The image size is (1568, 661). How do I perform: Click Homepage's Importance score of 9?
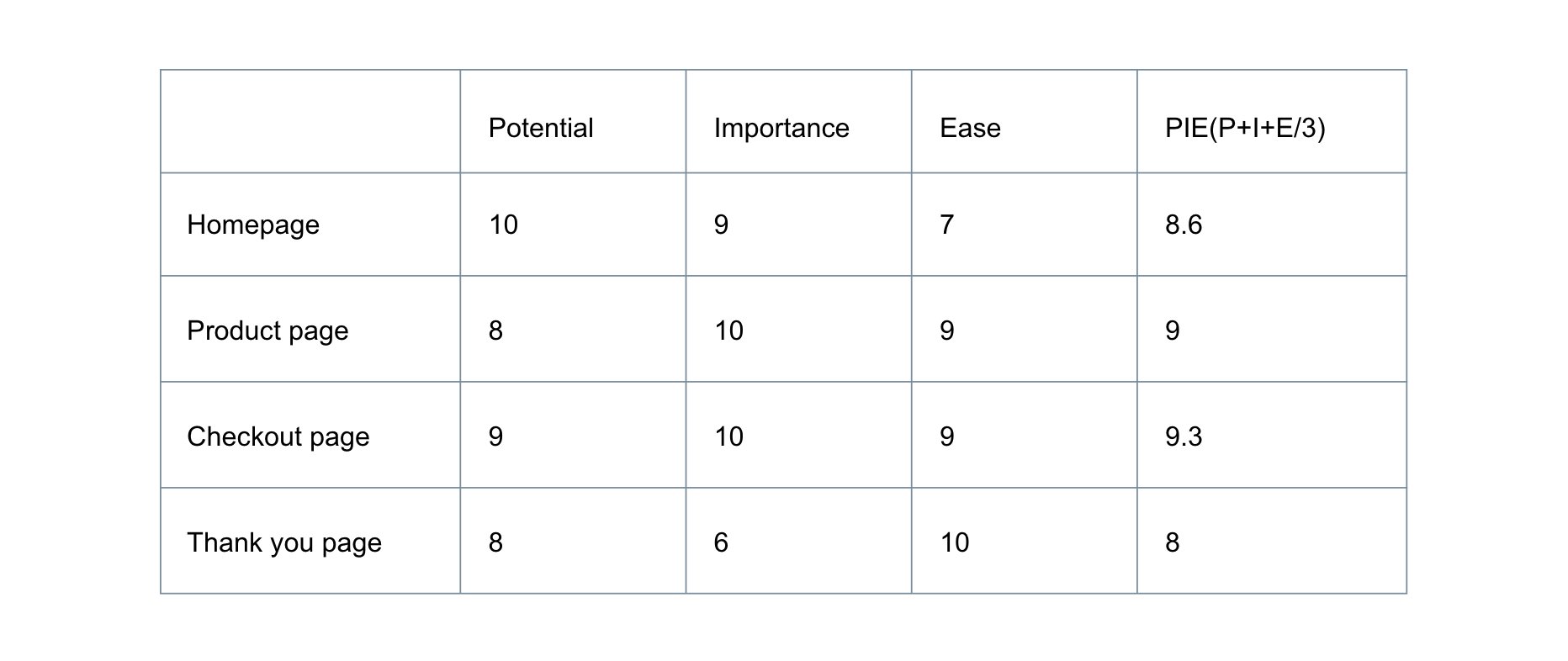point(721,225)
